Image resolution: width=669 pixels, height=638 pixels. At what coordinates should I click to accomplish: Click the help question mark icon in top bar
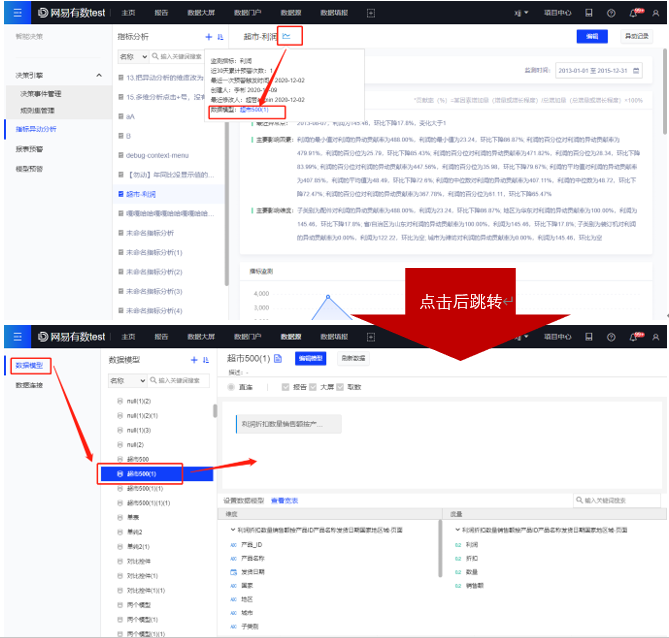point(611,13)
